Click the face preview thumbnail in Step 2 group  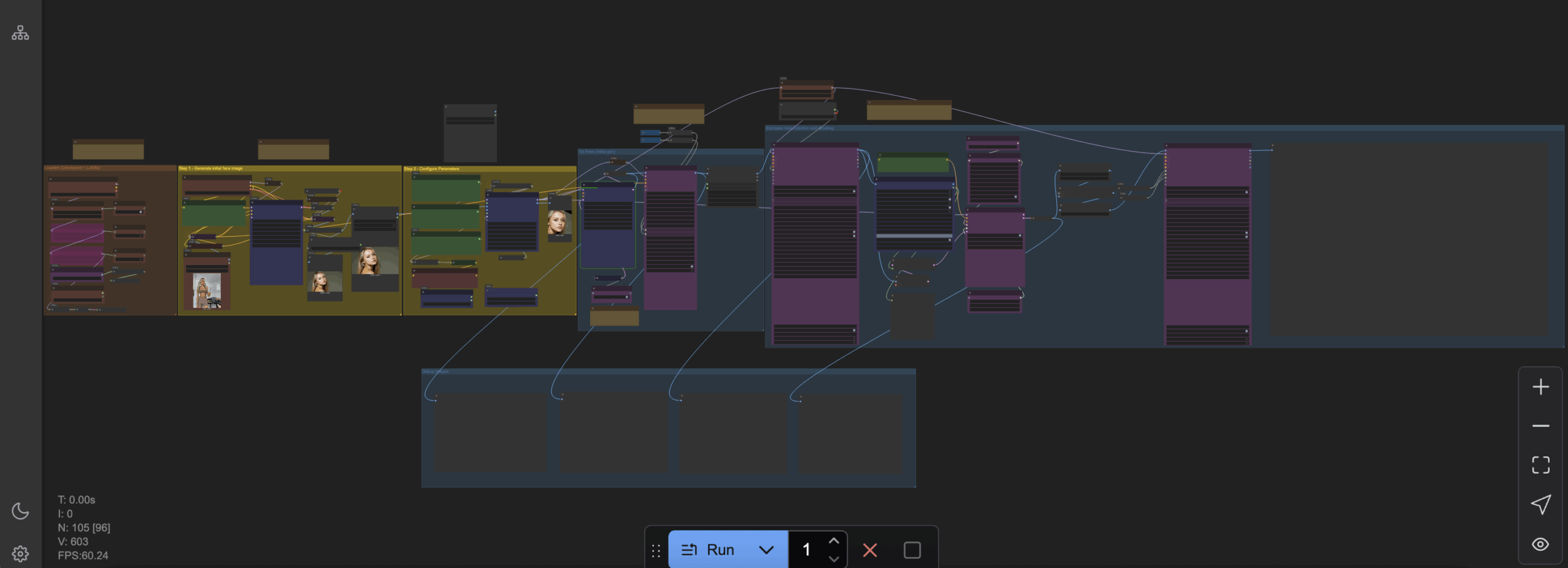558,223
